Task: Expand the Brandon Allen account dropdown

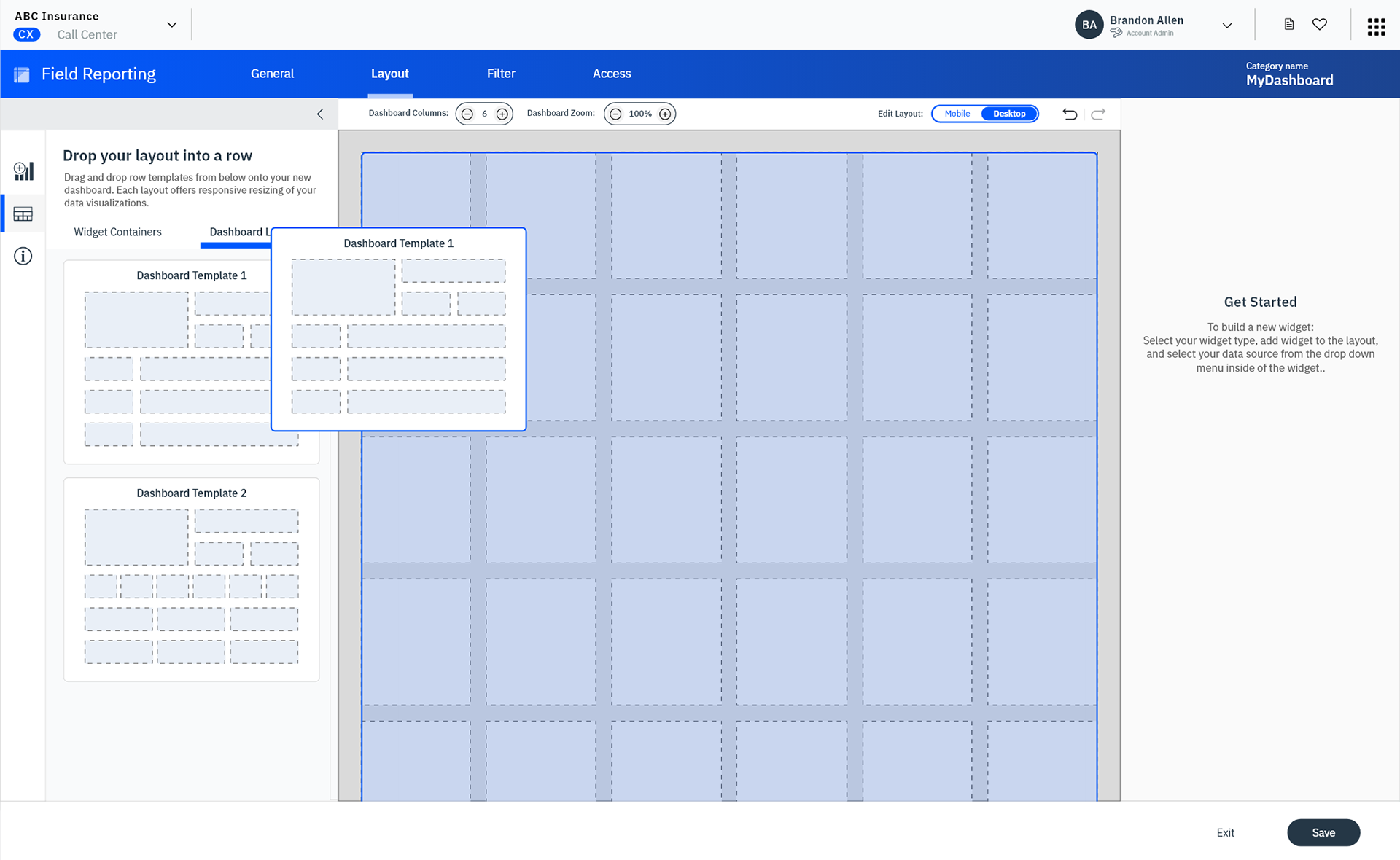Action: (1227, 26)
